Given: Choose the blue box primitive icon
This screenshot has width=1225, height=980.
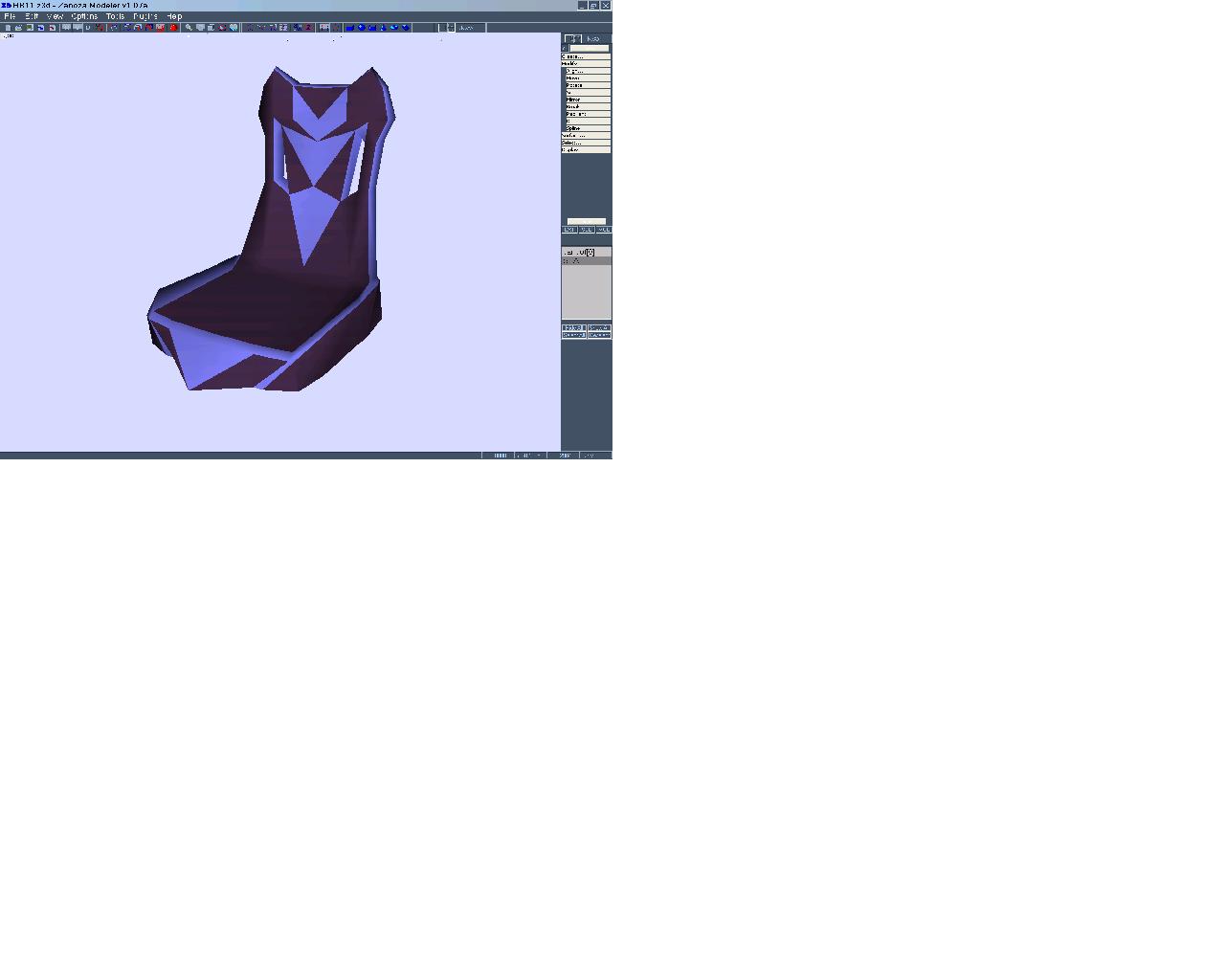Looking at the screenshot, I should click(350, 28).
